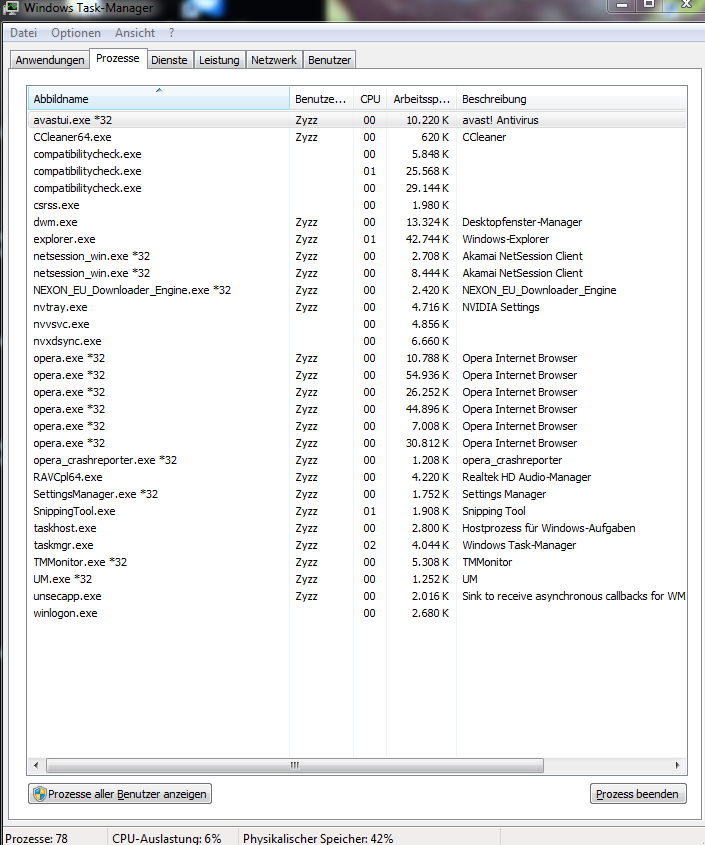This screenshot has height=845, width=705.
Task: Click the Prozesse: 78 status entry
Action: click(36, 839)
